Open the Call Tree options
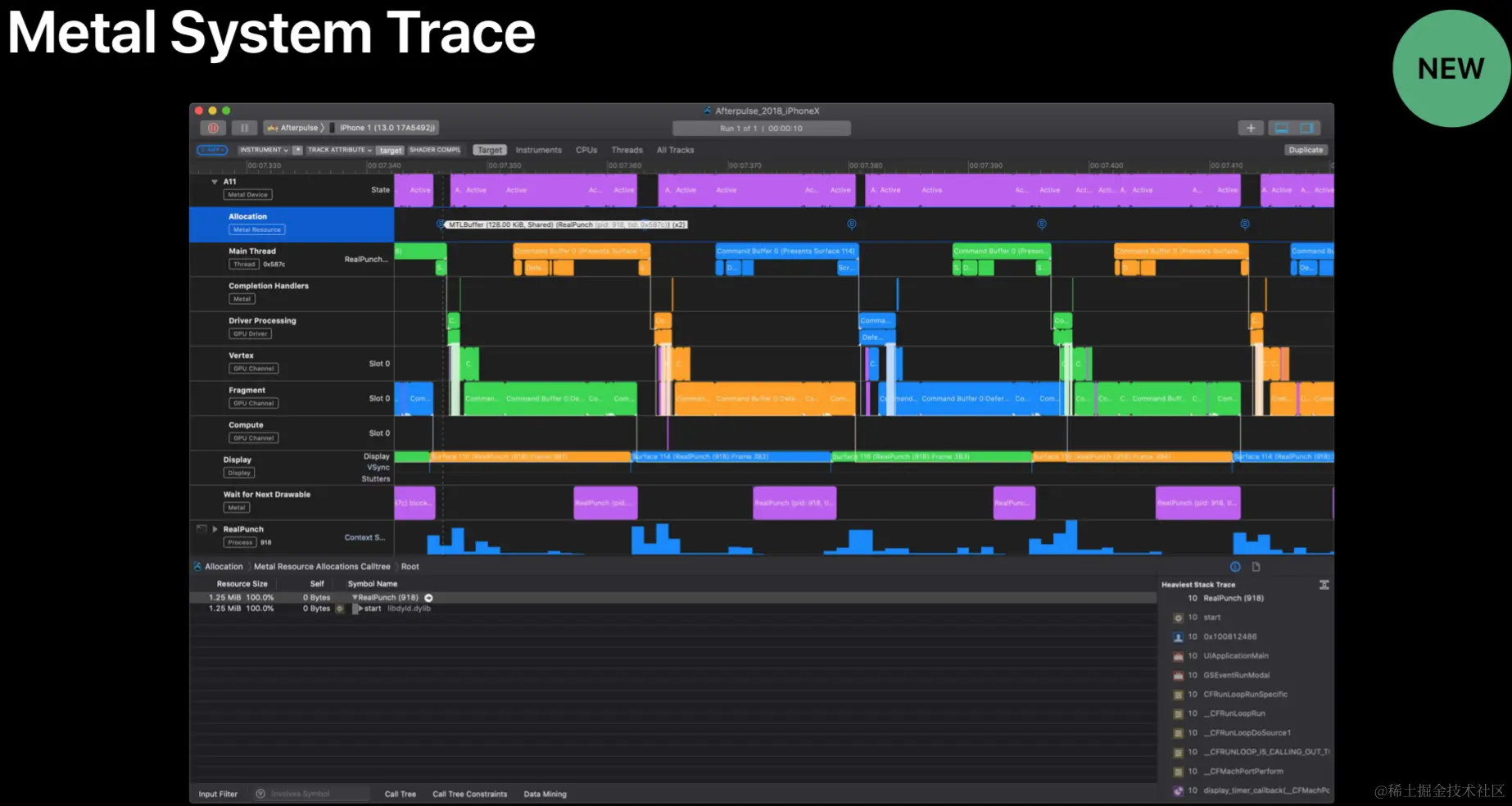1512x806 pixels. click(x=401, y=794)
